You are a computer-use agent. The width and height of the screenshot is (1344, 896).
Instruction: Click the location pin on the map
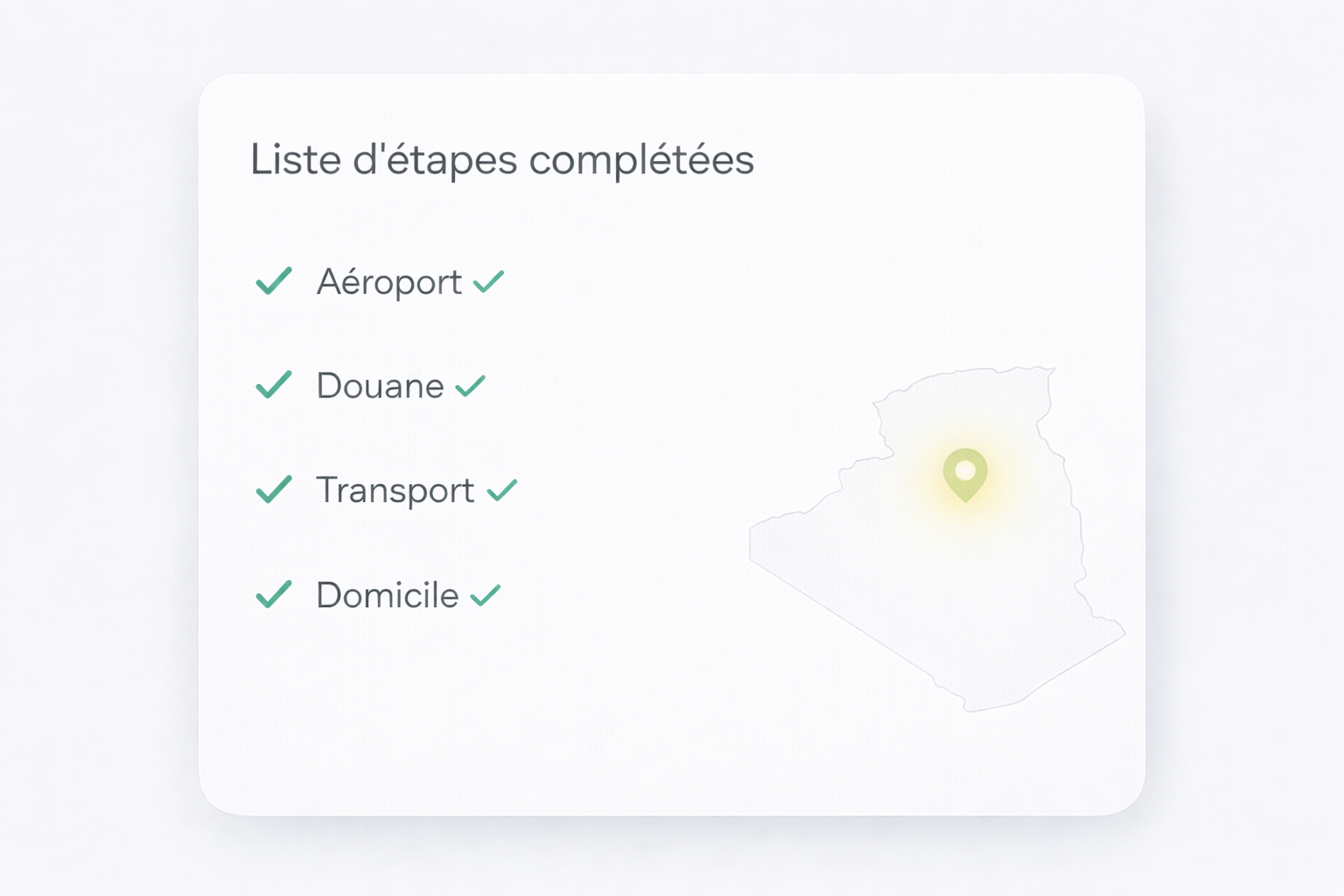click(x=965, y=473)
